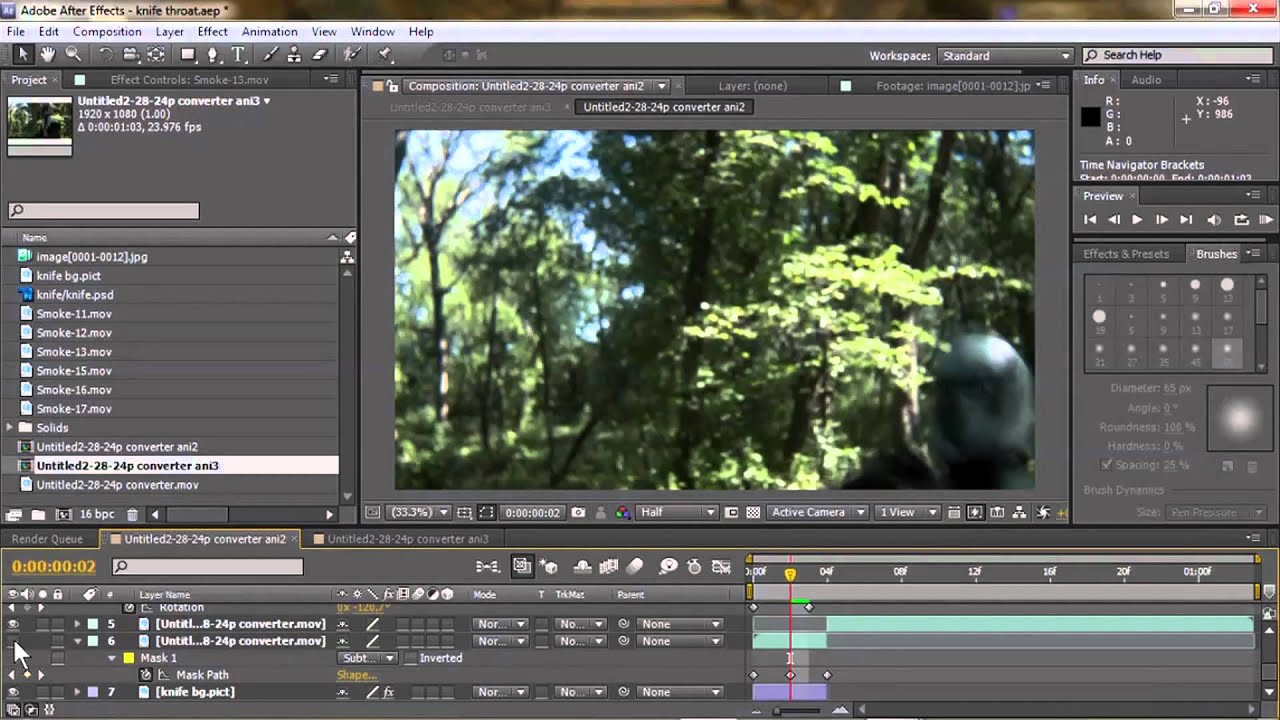Delete selected project item via trash icon
1280x720 pixels.
pos(132,514)
